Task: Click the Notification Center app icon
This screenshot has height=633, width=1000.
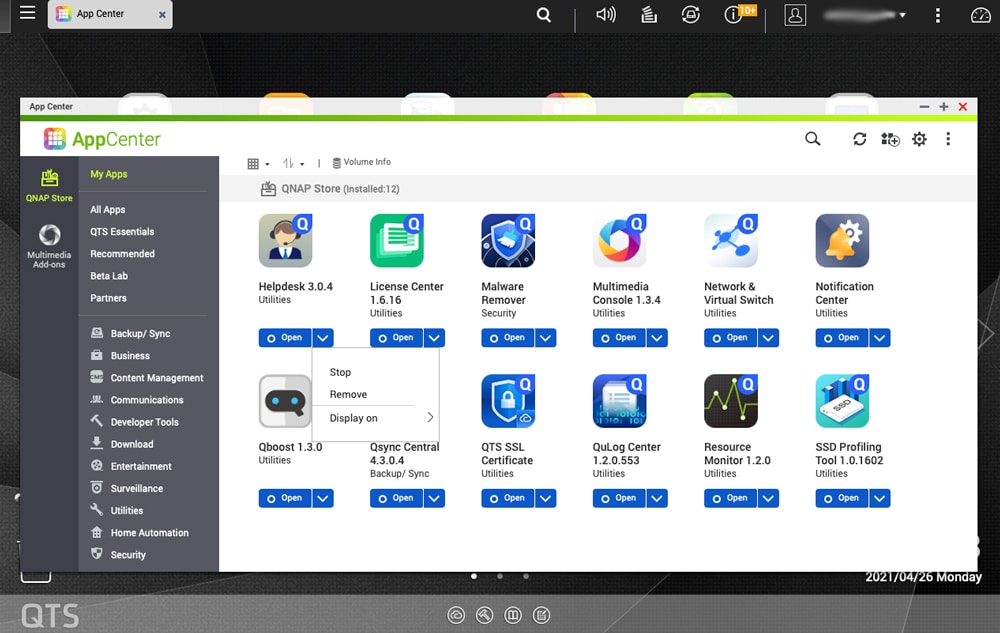Action: 842,240
